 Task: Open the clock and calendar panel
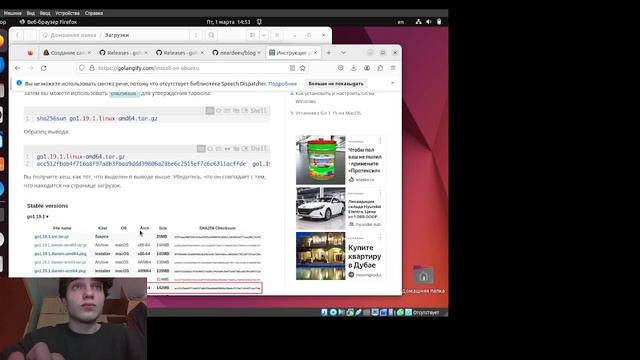228,22
